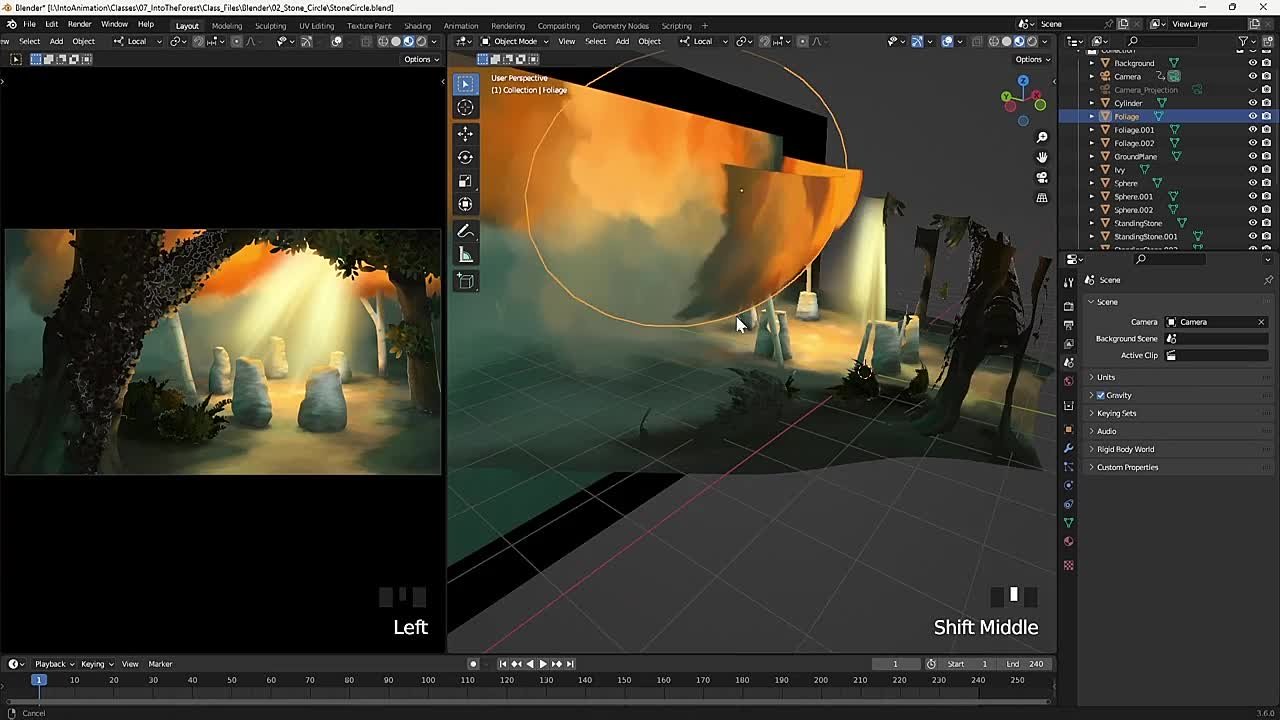Viewport: 1280px width, 720px height.
Task: Toggle proportional editing in right viewport header
Action: pyautogui.click(x=802, y=41)
